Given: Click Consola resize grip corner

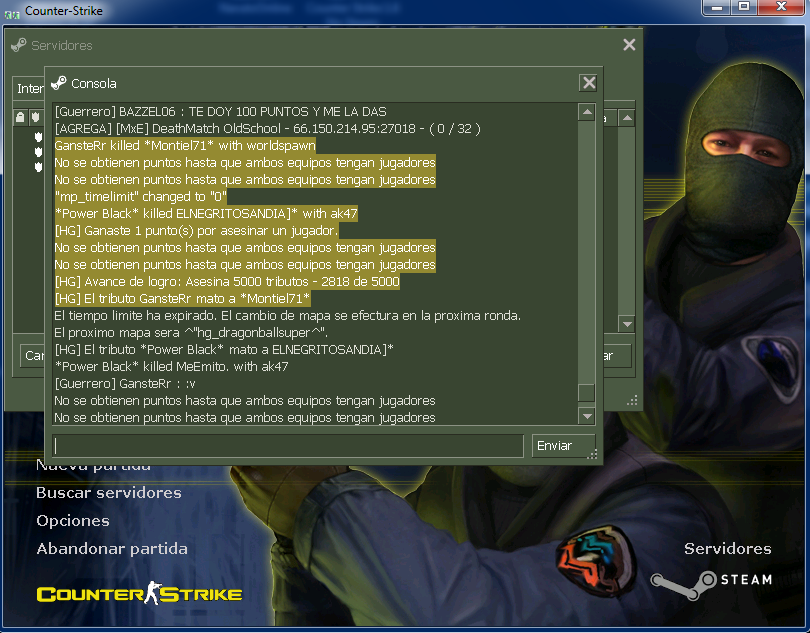Looking at the screenshot, I should 593,454.
